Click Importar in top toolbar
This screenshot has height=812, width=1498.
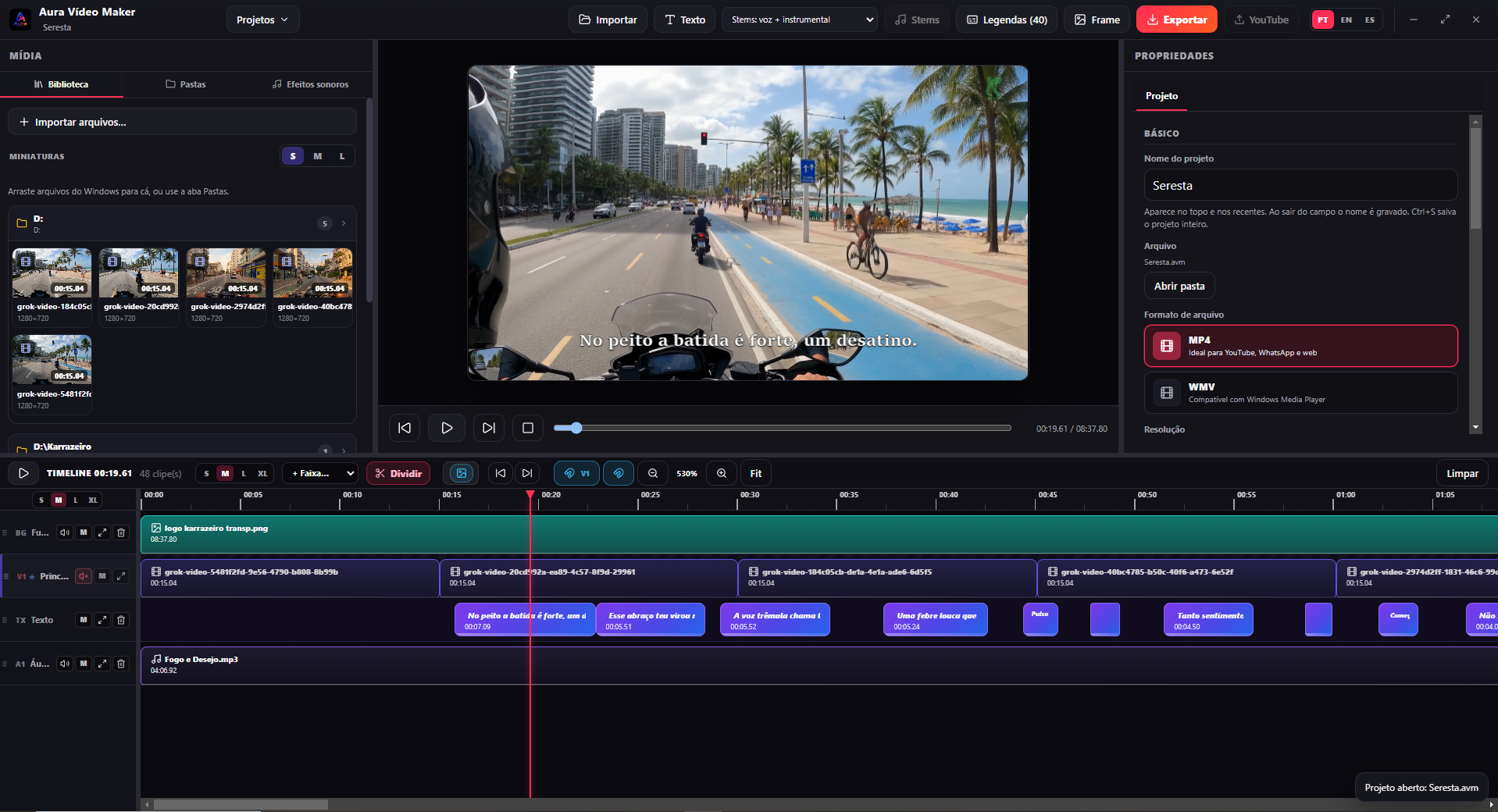pyautogui.click(x=608, y=20)
